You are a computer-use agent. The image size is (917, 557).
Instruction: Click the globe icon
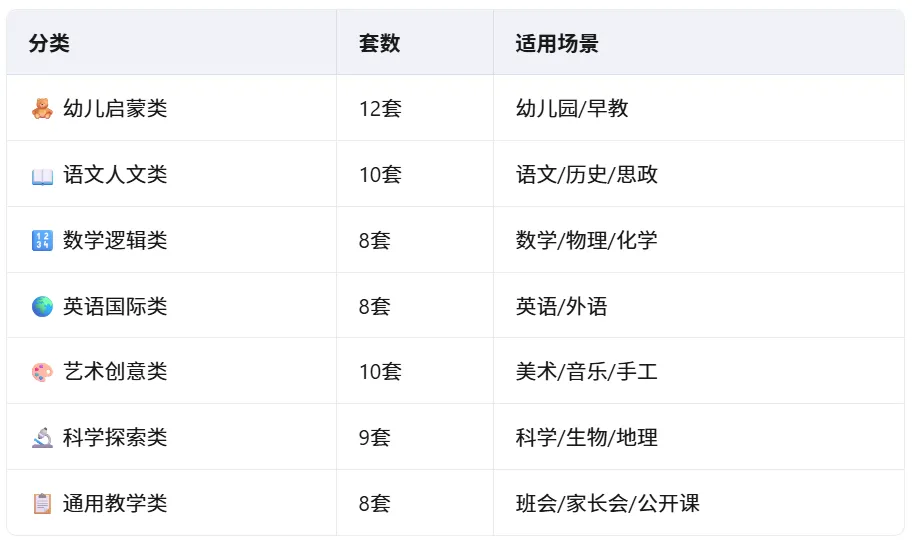click(42, 307)
